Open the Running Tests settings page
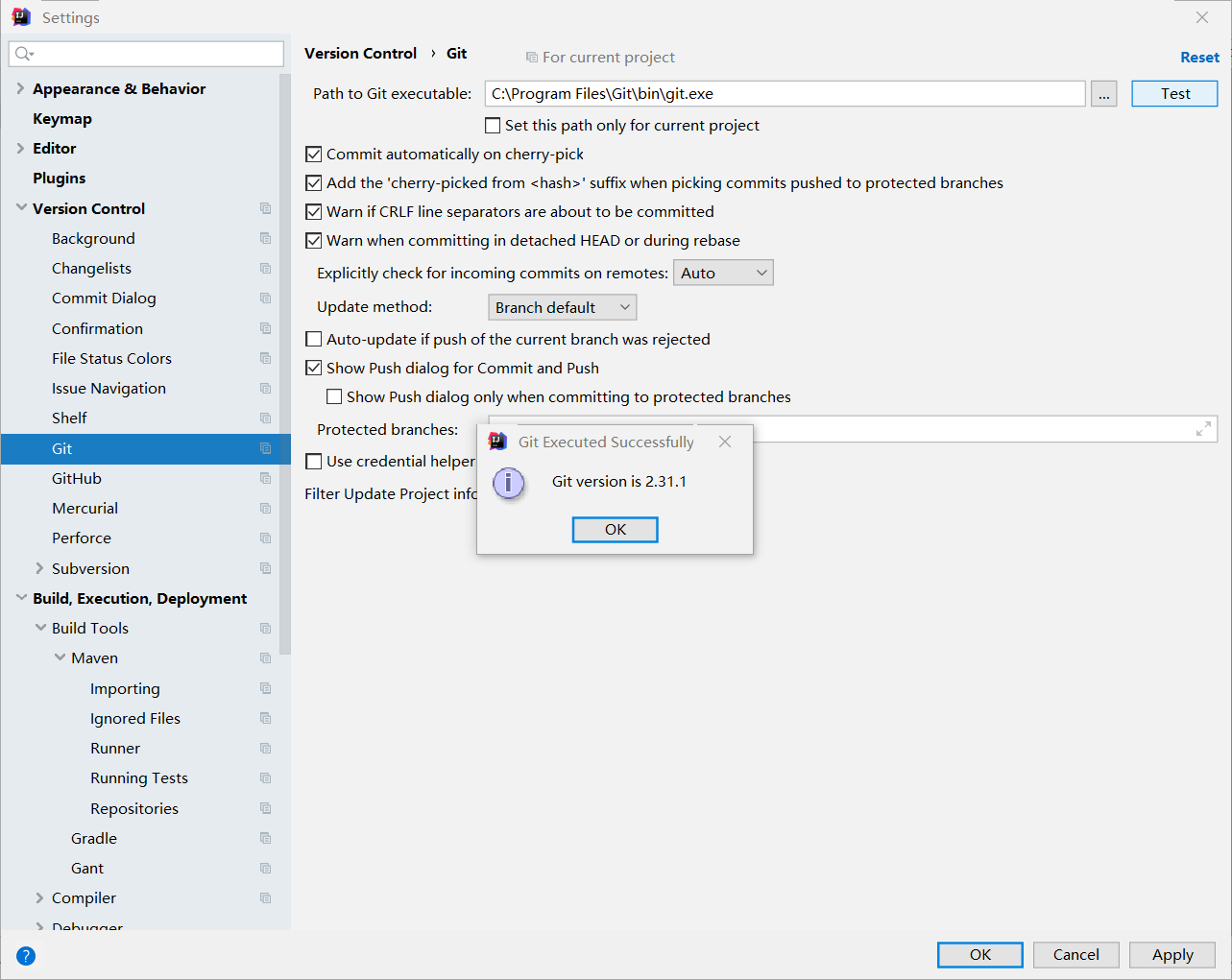Image resolution: width=1232 pixels, height=980 pixels. tap(139, 777)
